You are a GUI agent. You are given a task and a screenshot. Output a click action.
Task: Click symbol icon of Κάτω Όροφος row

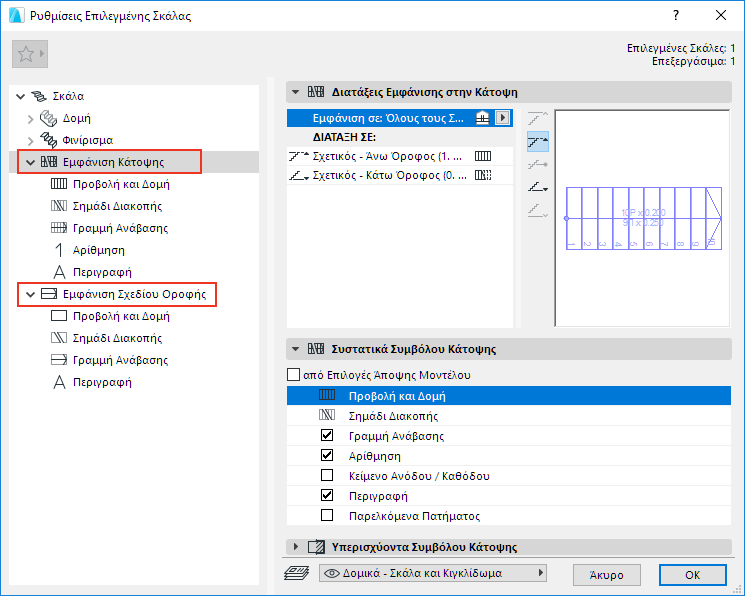point(483,175)
